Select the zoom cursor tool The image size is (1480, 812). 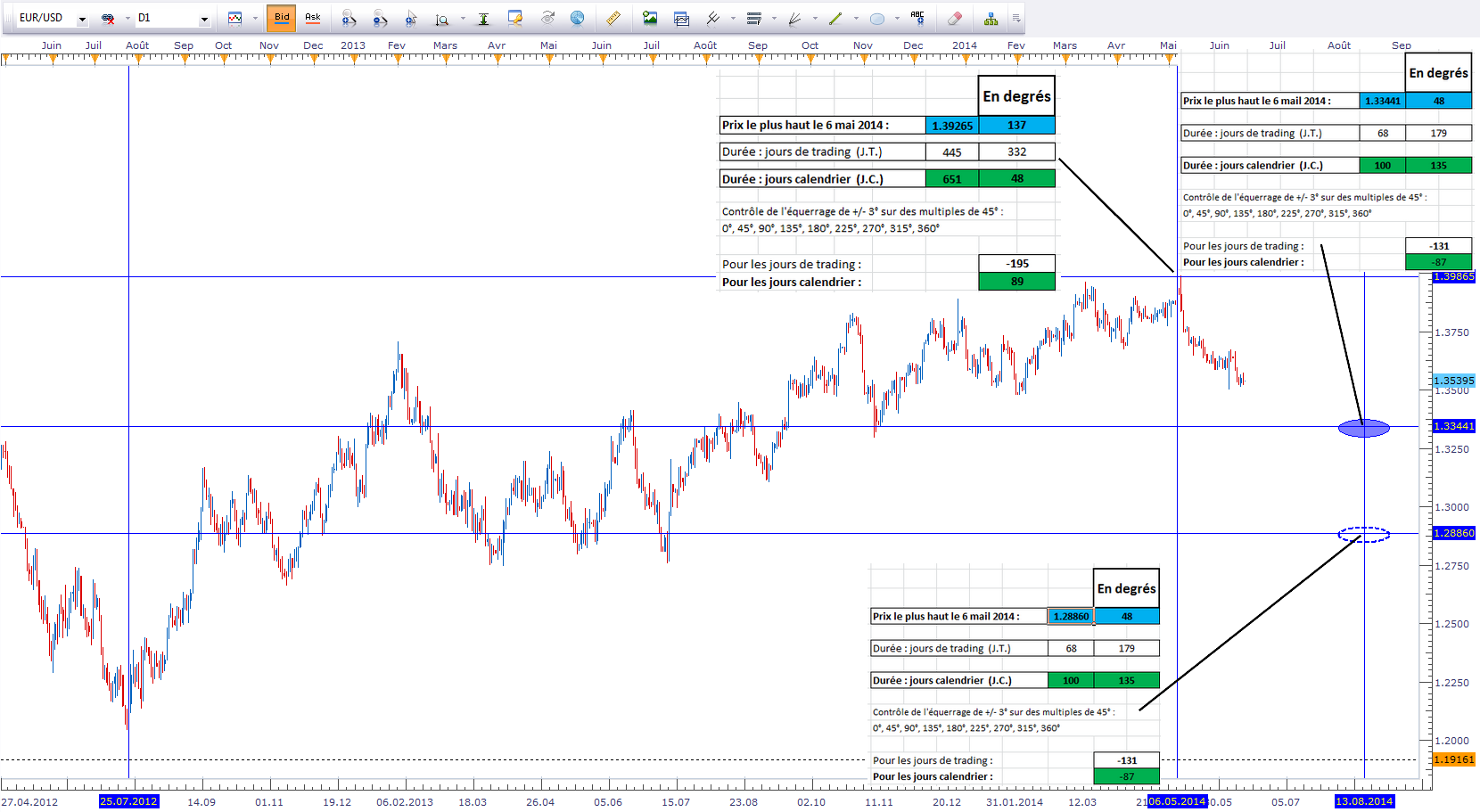pos(411,18)
